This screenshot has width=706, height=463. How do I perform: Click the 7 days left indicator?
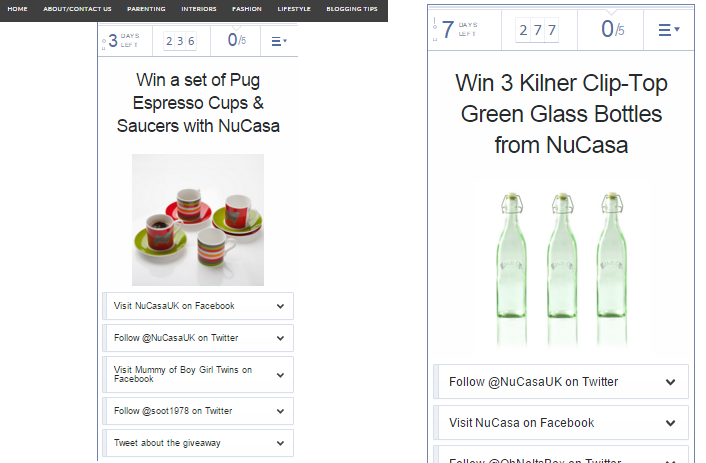(459, 30)
